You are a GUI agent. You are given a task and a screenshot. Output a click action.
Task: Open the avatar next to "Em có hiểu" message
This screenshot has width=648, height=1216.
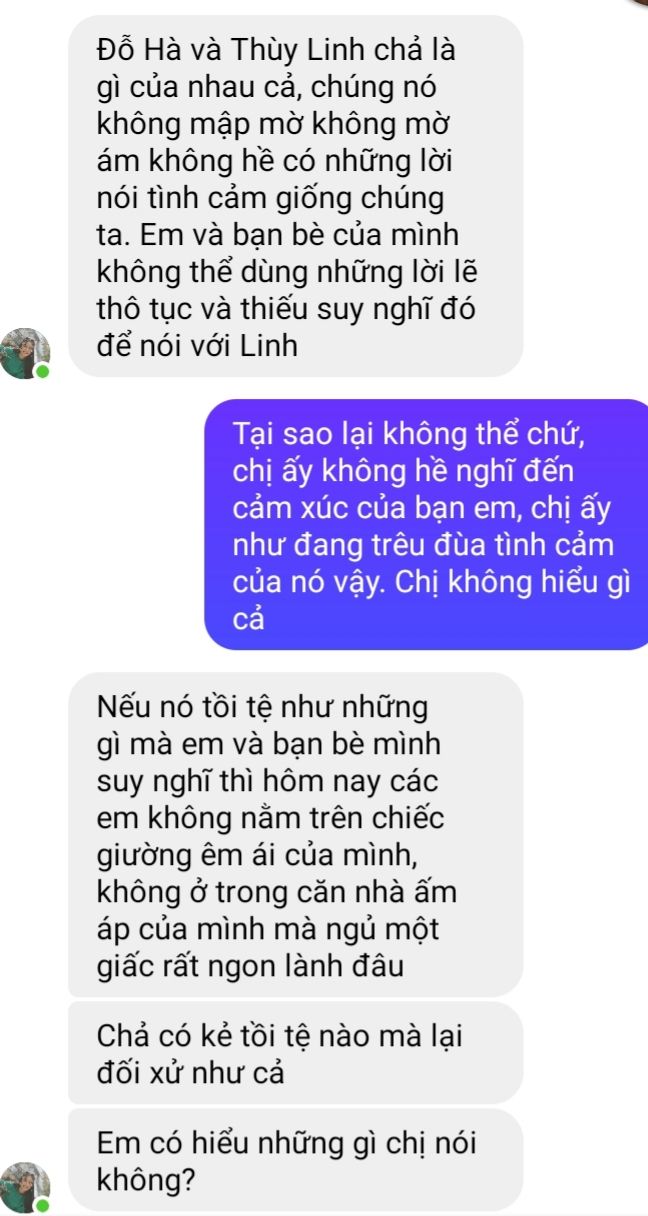(25, 1185)
